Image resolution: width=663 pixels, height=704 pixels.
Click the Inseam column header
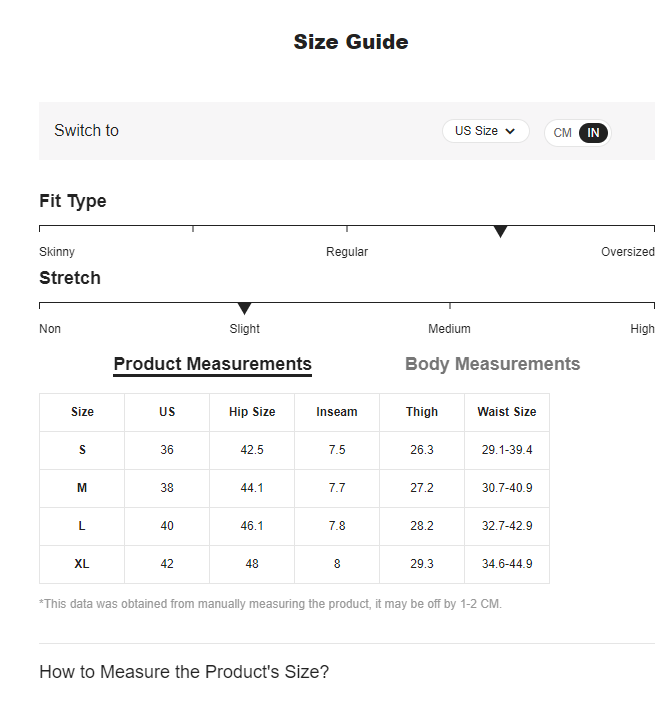coord(337,412)
